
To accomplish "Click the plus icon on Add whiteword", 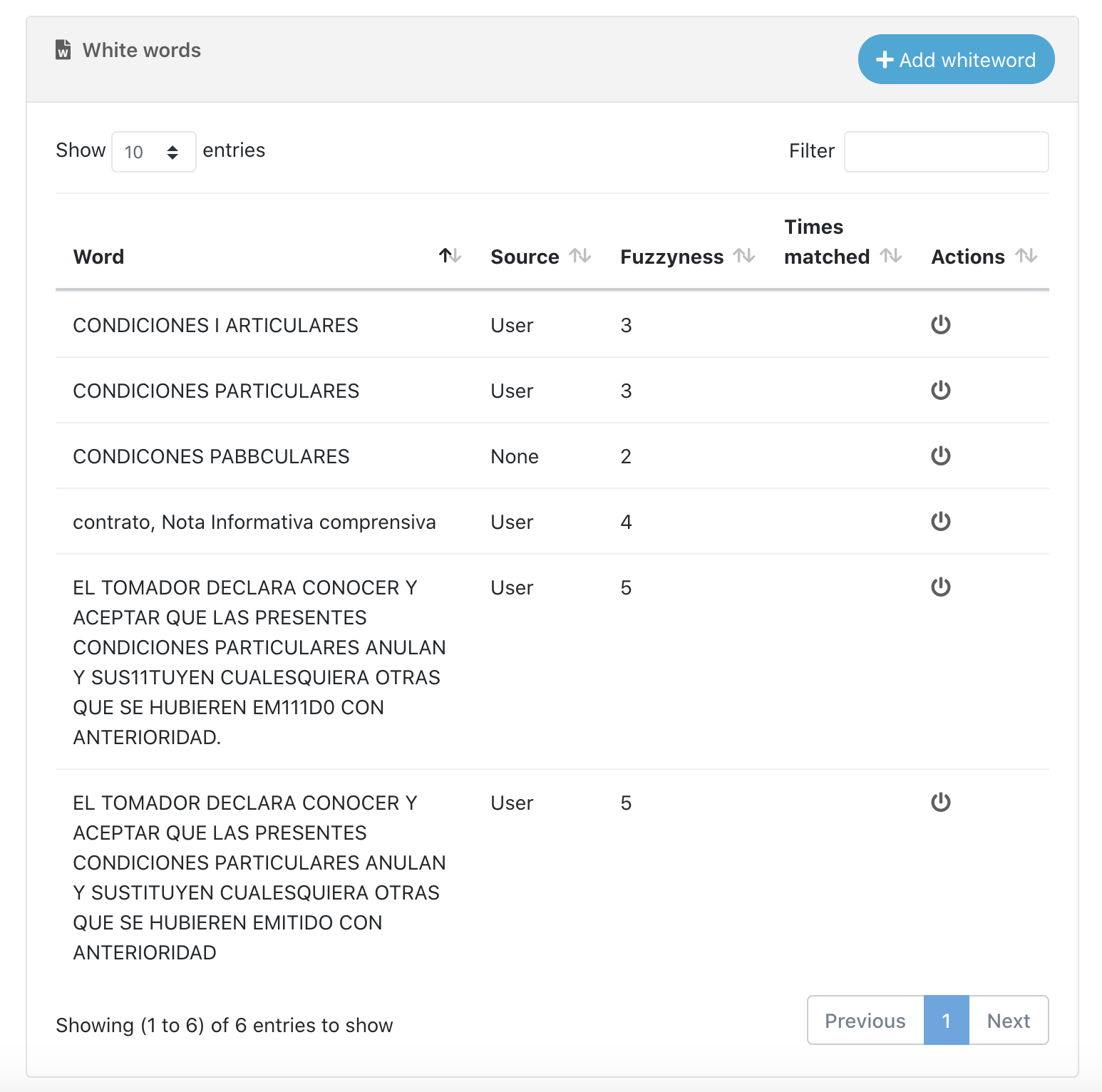I will 884,59.
